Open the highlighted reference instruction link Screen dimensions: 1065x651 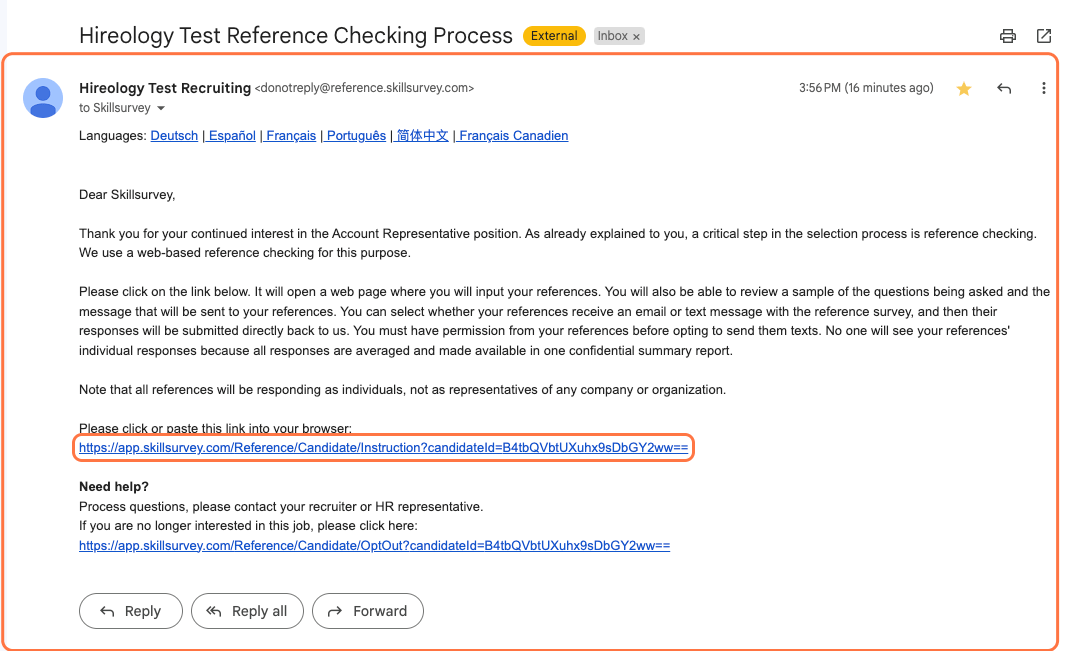click(383, 447)
